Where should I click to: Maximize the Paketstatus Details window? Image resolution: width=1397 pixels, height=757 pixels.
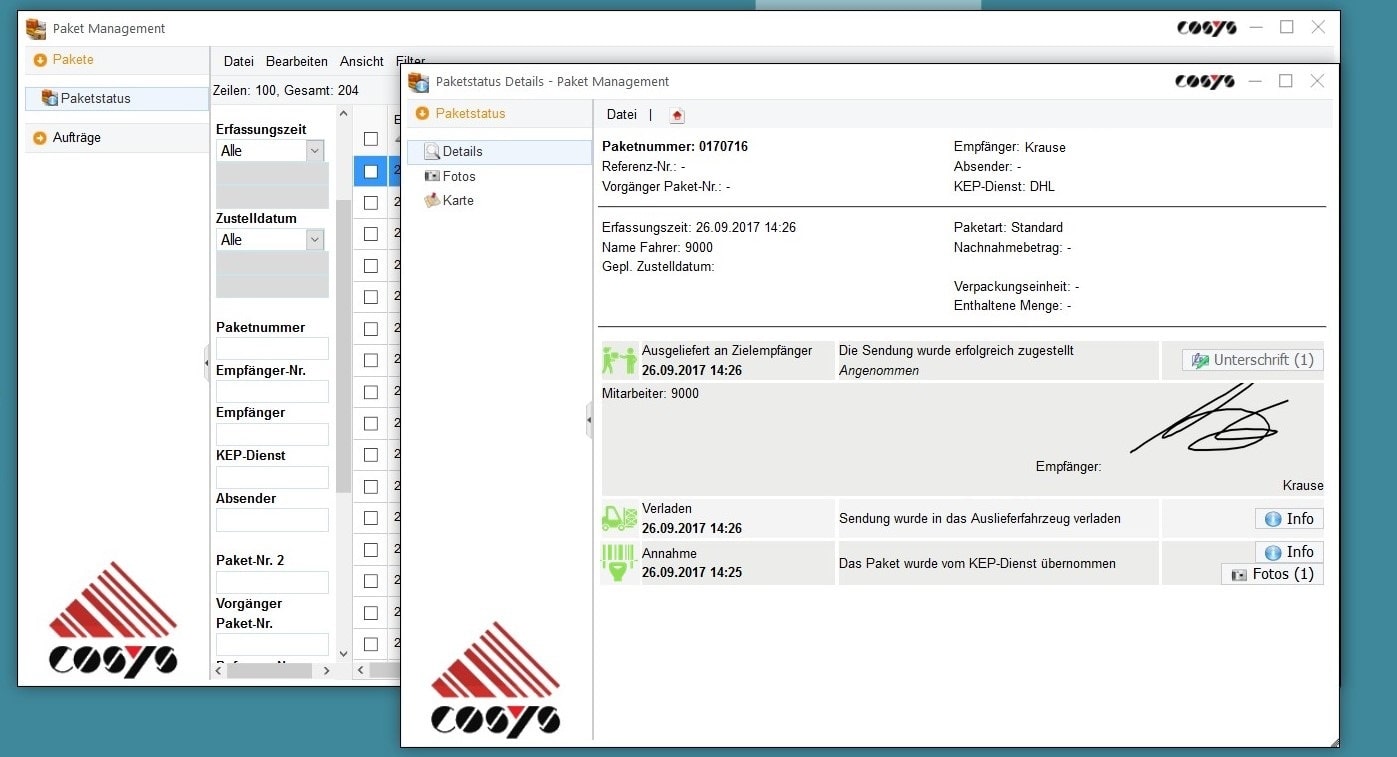[1286, 81]
